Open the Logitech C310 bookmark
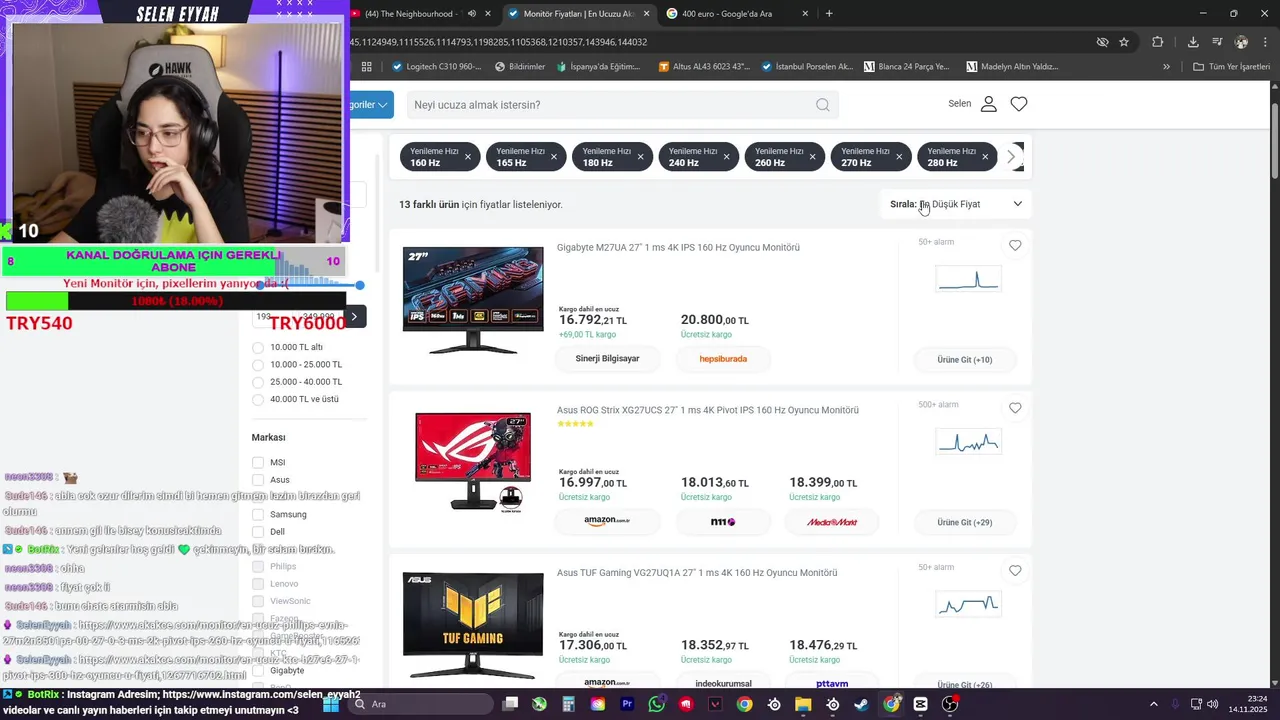 point(436,67)
